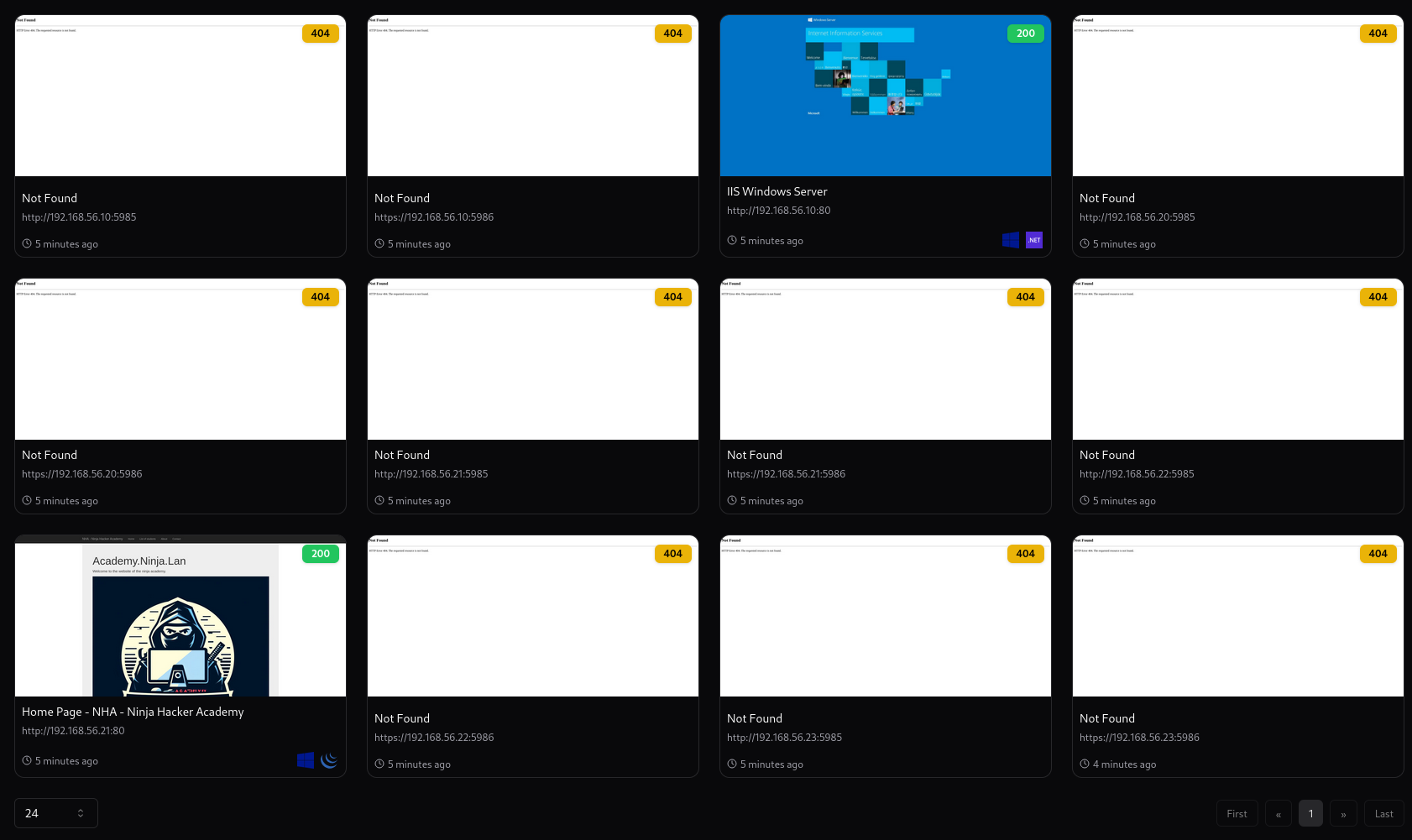Click 404 badge on https://192.168.56.23:5986 card

1378,554
